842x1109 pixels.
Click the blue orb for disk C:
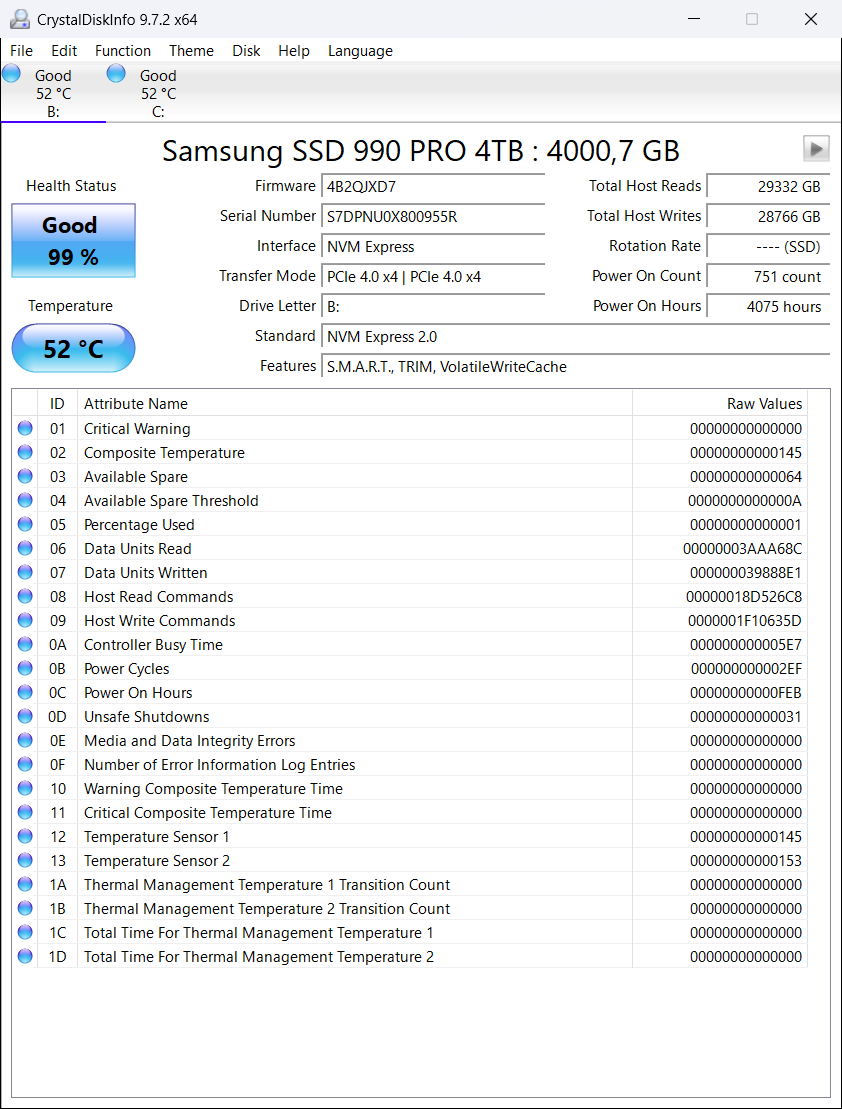pos(116,74)
